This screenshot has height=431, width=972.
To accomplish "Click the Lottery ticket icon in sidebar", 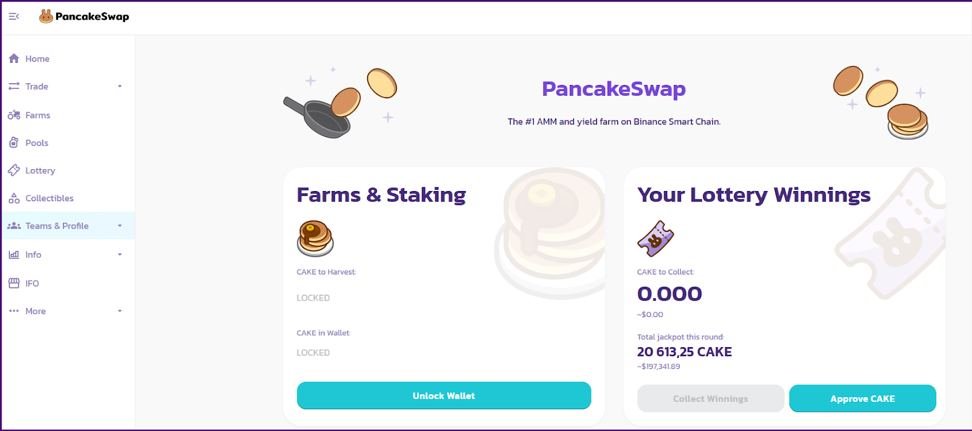I will pyautogui.click(x=14, y=171).
